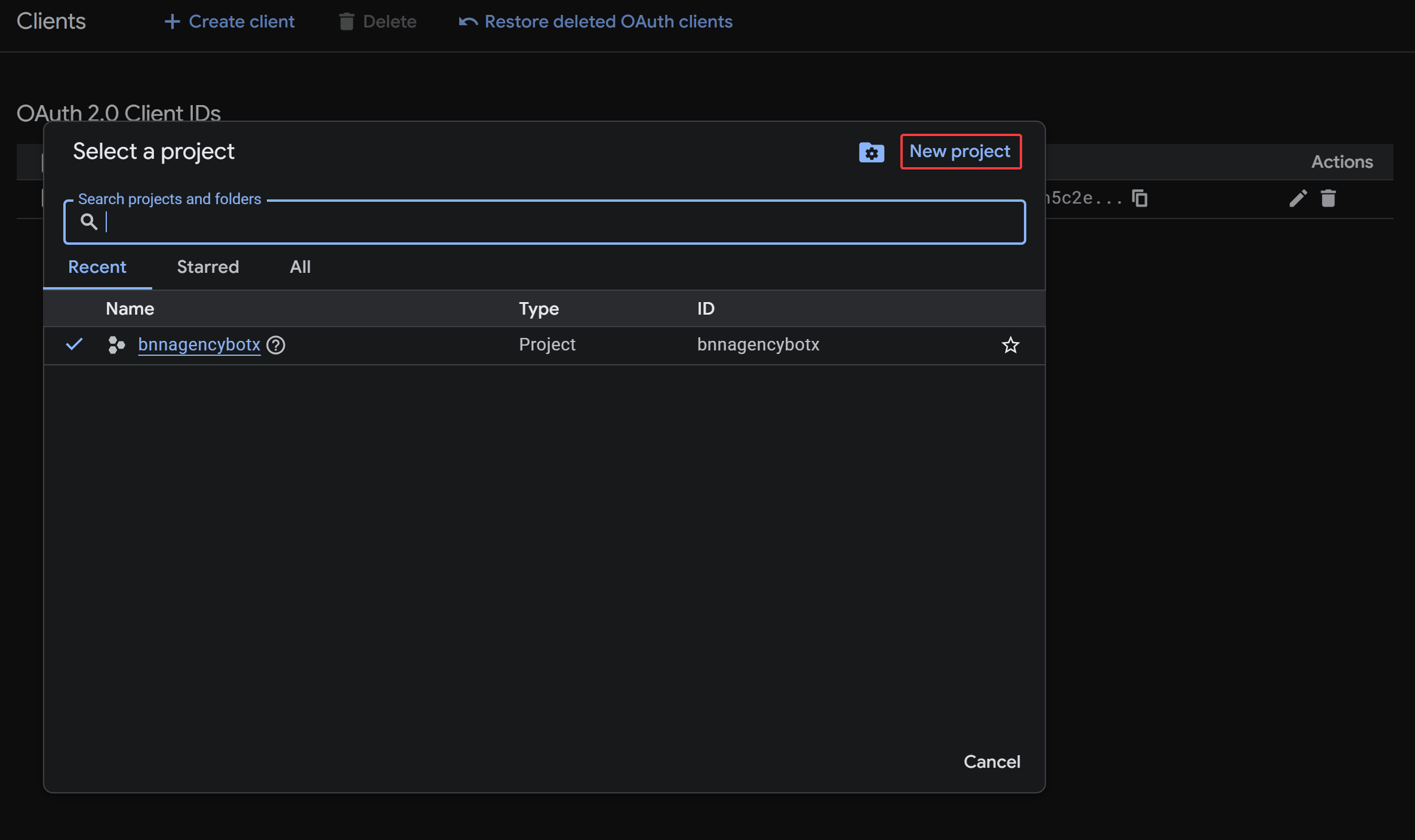The width and height of the screenshot is (1415, 840).
Task: Click the truncated client ID text 5c2e...
Action: 1084,198
